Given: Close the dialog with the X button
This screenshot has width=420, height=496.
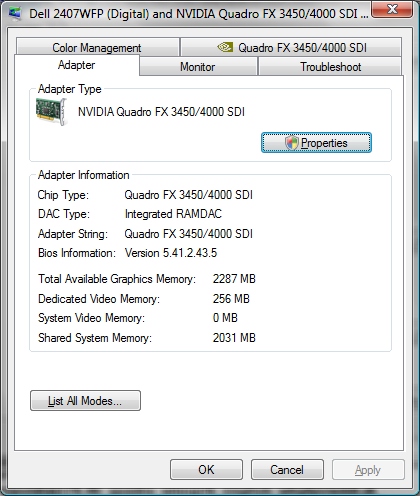Looking at the screenshot, I should coord(392,8).
